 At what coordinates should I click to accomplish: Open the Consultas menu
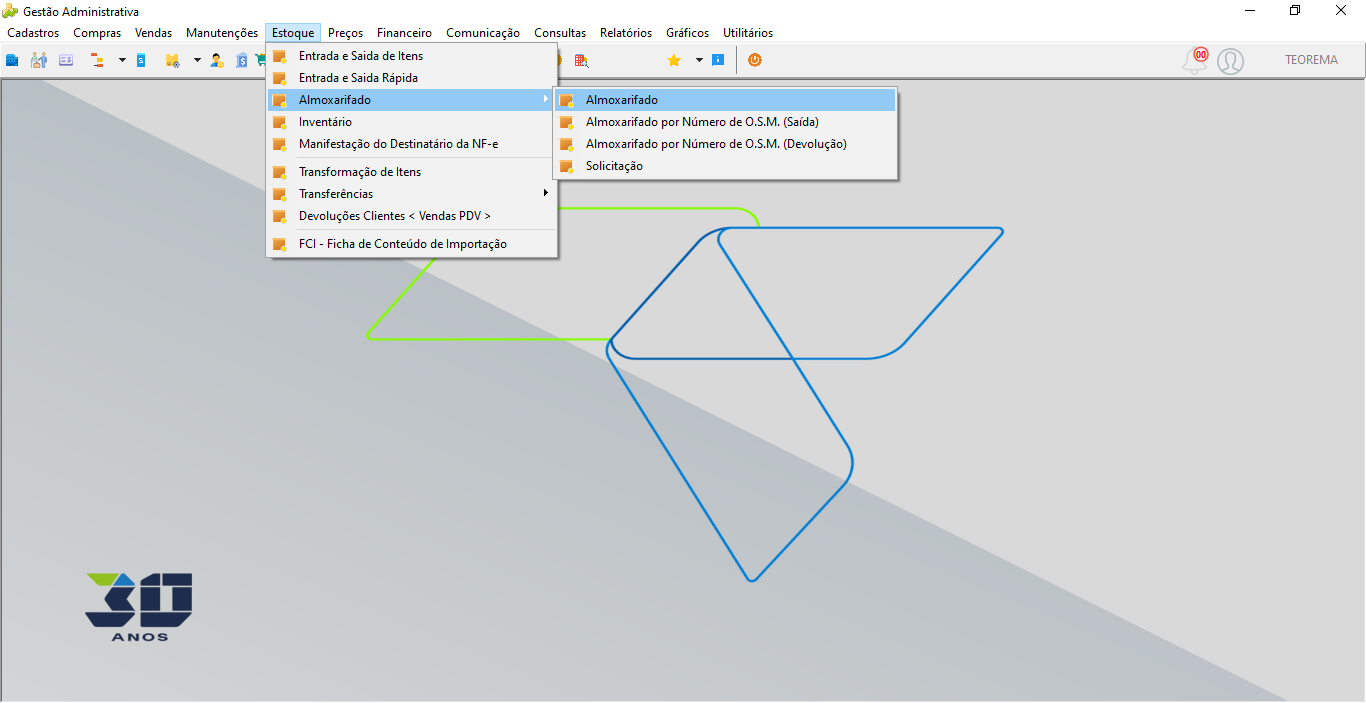(560, 33)
